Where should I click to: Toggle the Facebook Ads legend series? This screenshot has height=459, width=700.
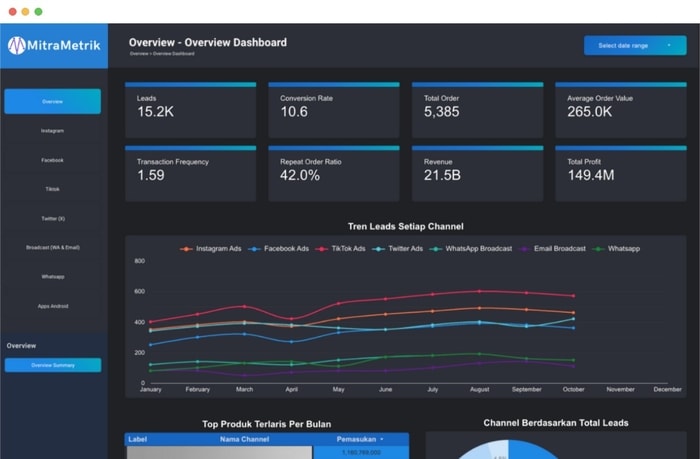(x=278, y=249)
